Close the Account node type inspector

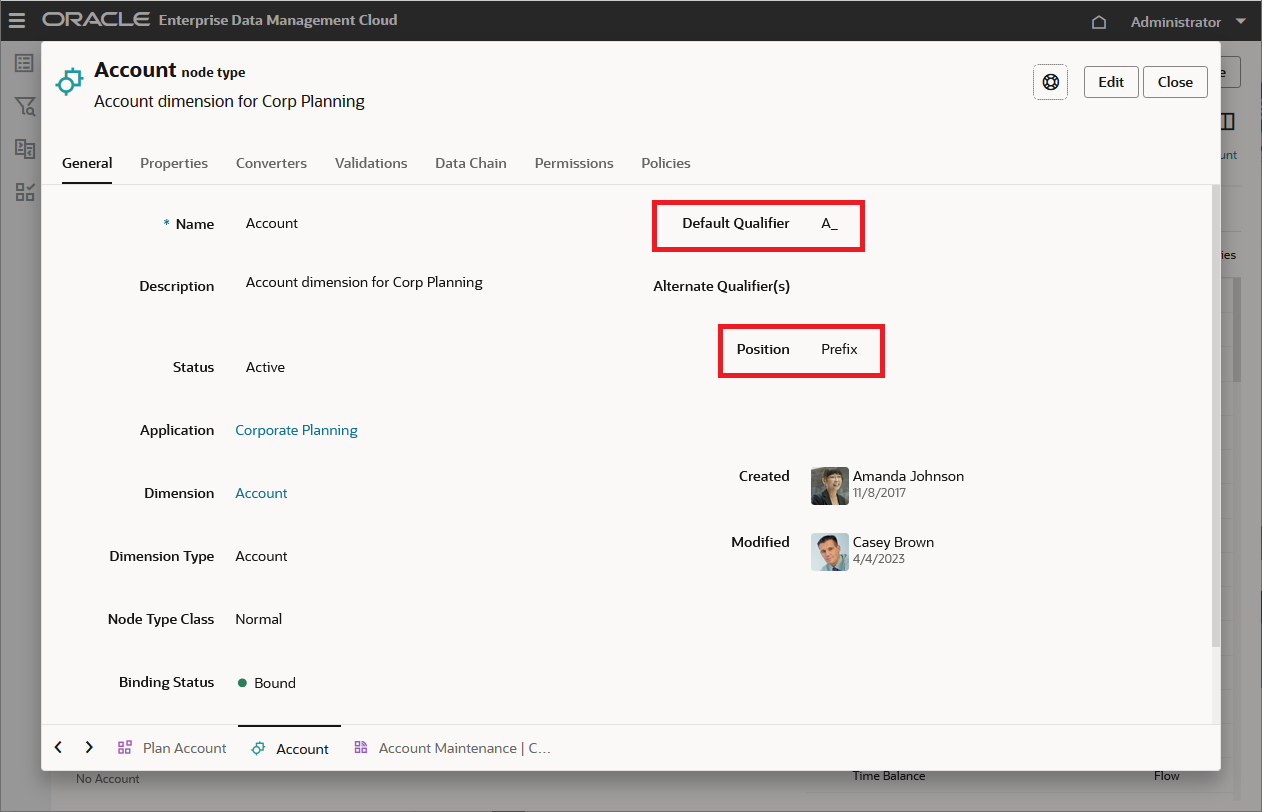coord(1175,82)
